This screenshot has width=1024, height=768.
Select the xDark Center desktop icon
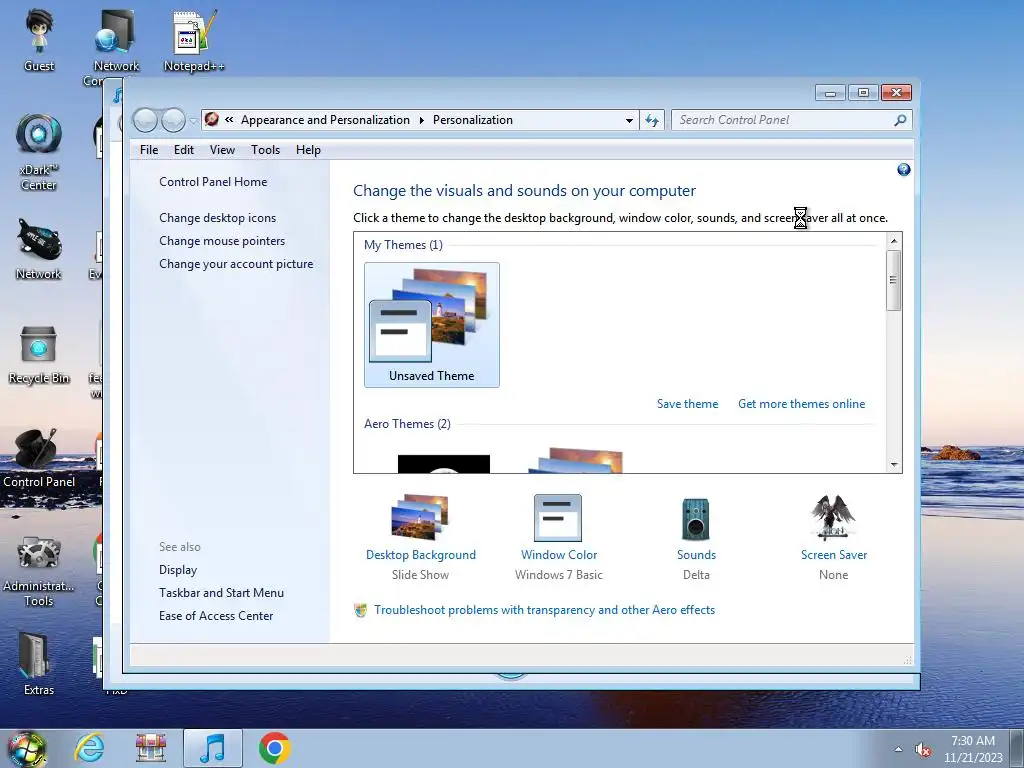point(39,152)
